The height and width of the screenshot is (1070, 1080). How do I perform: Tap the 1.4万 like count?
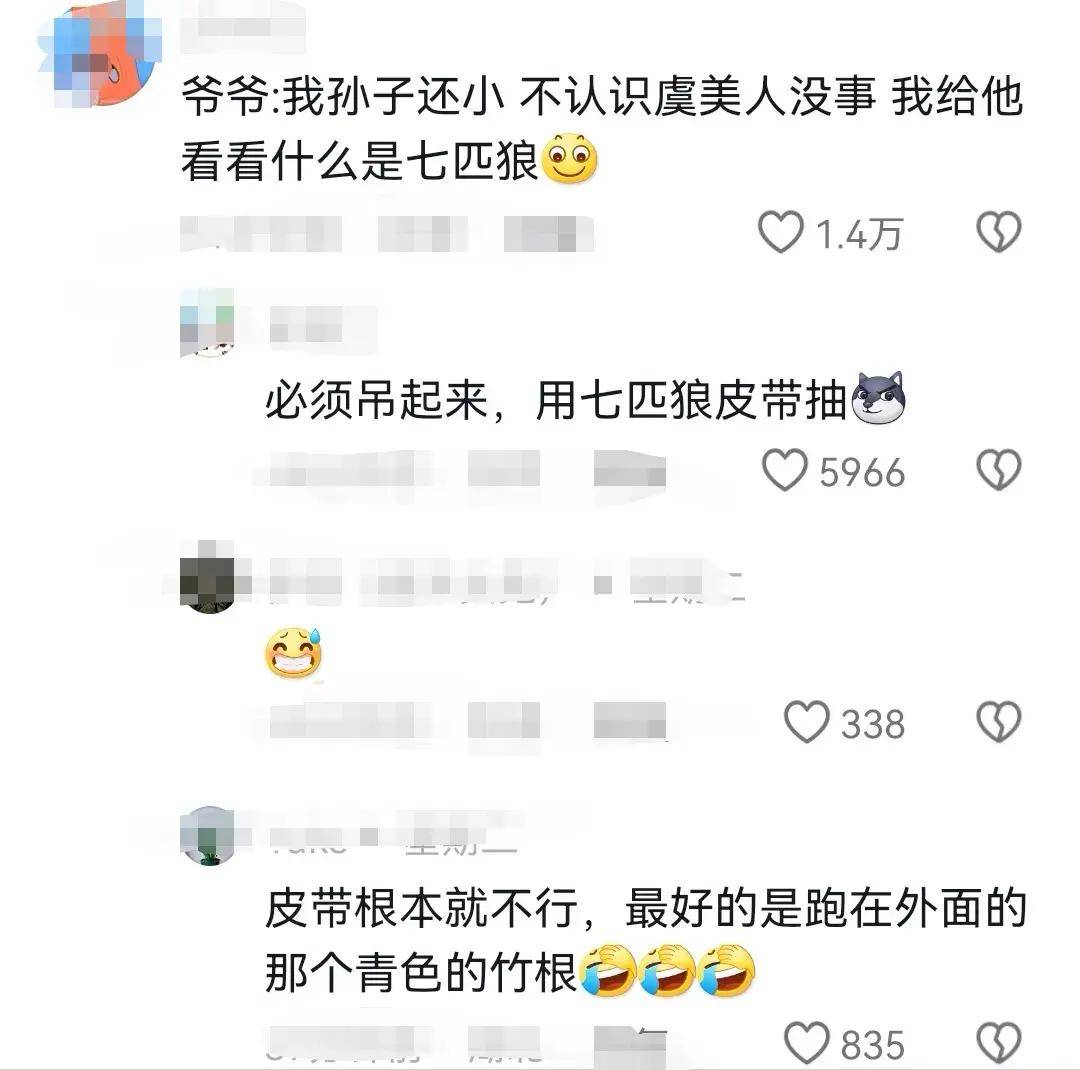(x=858, y=234)
